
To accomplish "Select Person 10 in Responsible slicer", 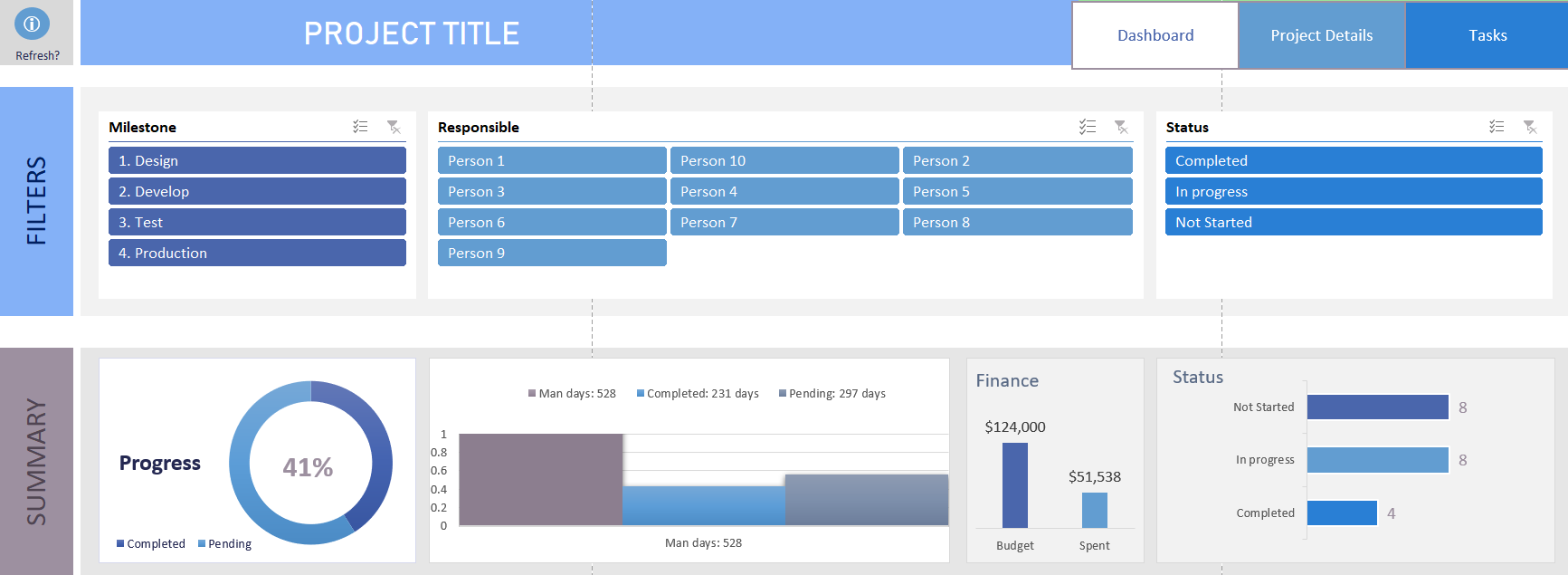I will coord(784,160).
